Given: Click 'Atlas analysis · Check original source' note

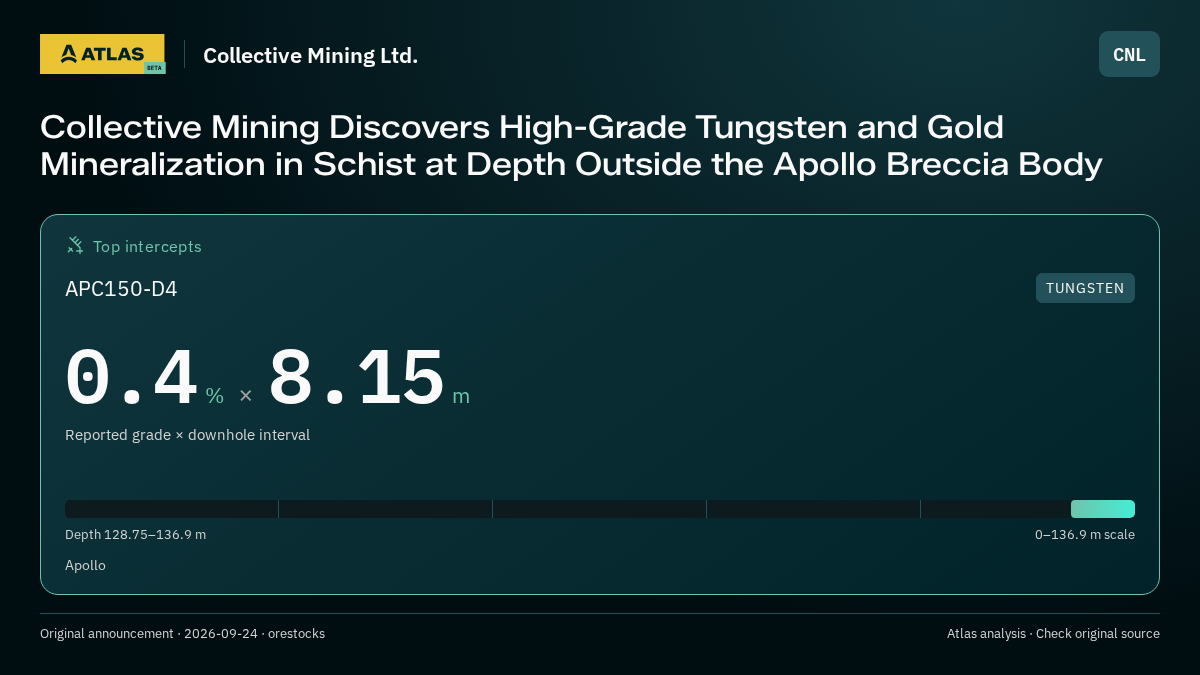Looking at the screenshot, I should pyautogui.click(x=1053, y=634).
